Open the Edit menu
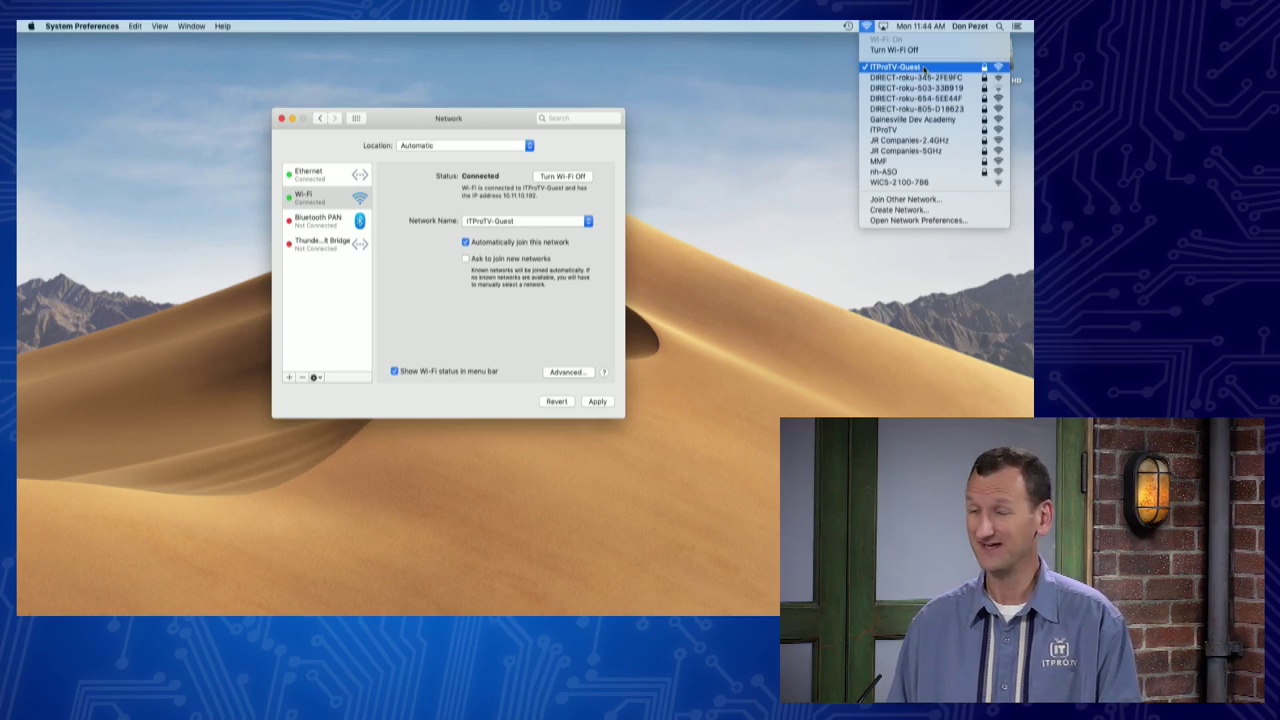Viewport: 1280px width, 720px height. point(135,26)
